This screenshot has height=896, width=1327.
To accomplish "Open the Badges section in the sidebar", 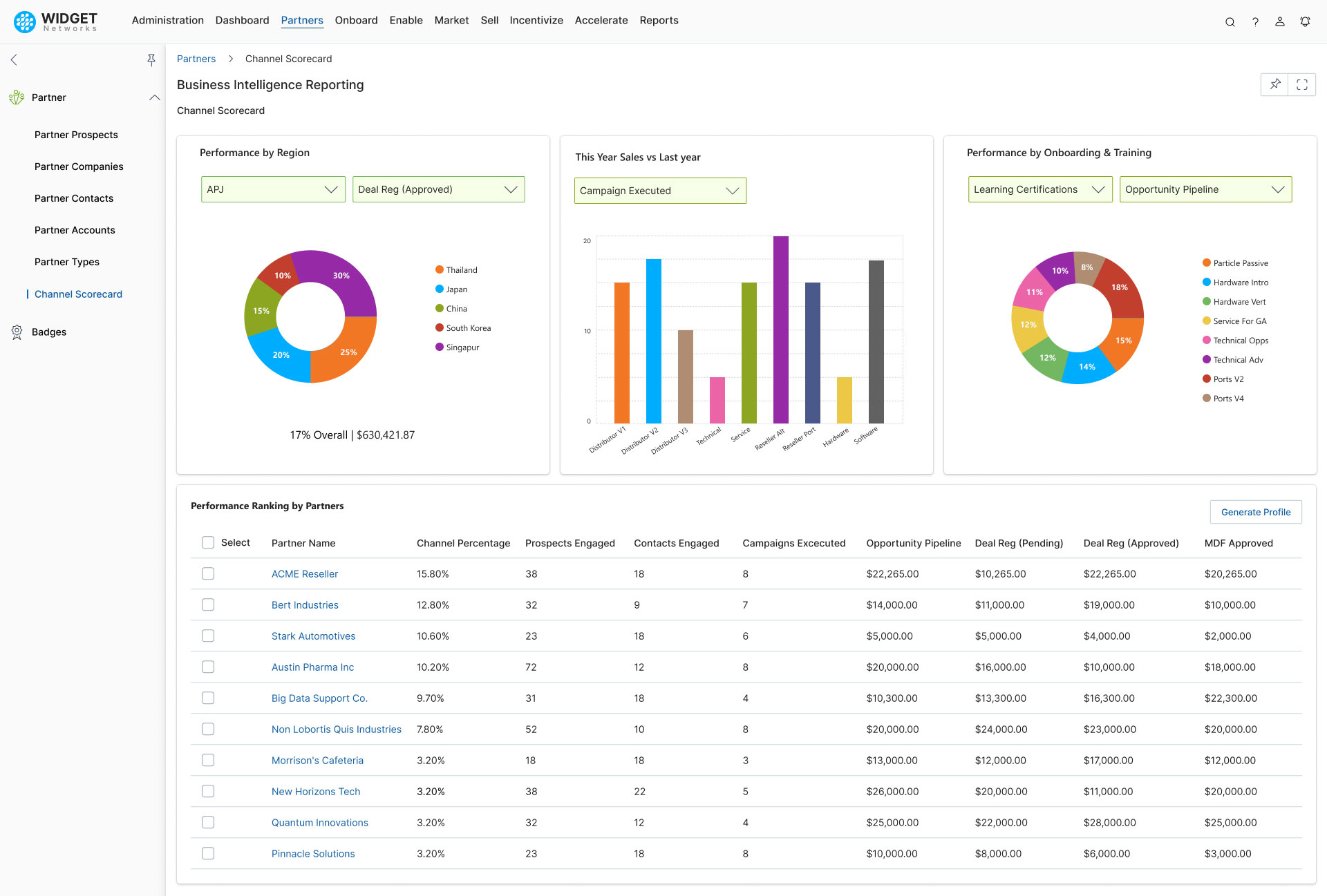I will pyautogui.click(x=48, y=332).
